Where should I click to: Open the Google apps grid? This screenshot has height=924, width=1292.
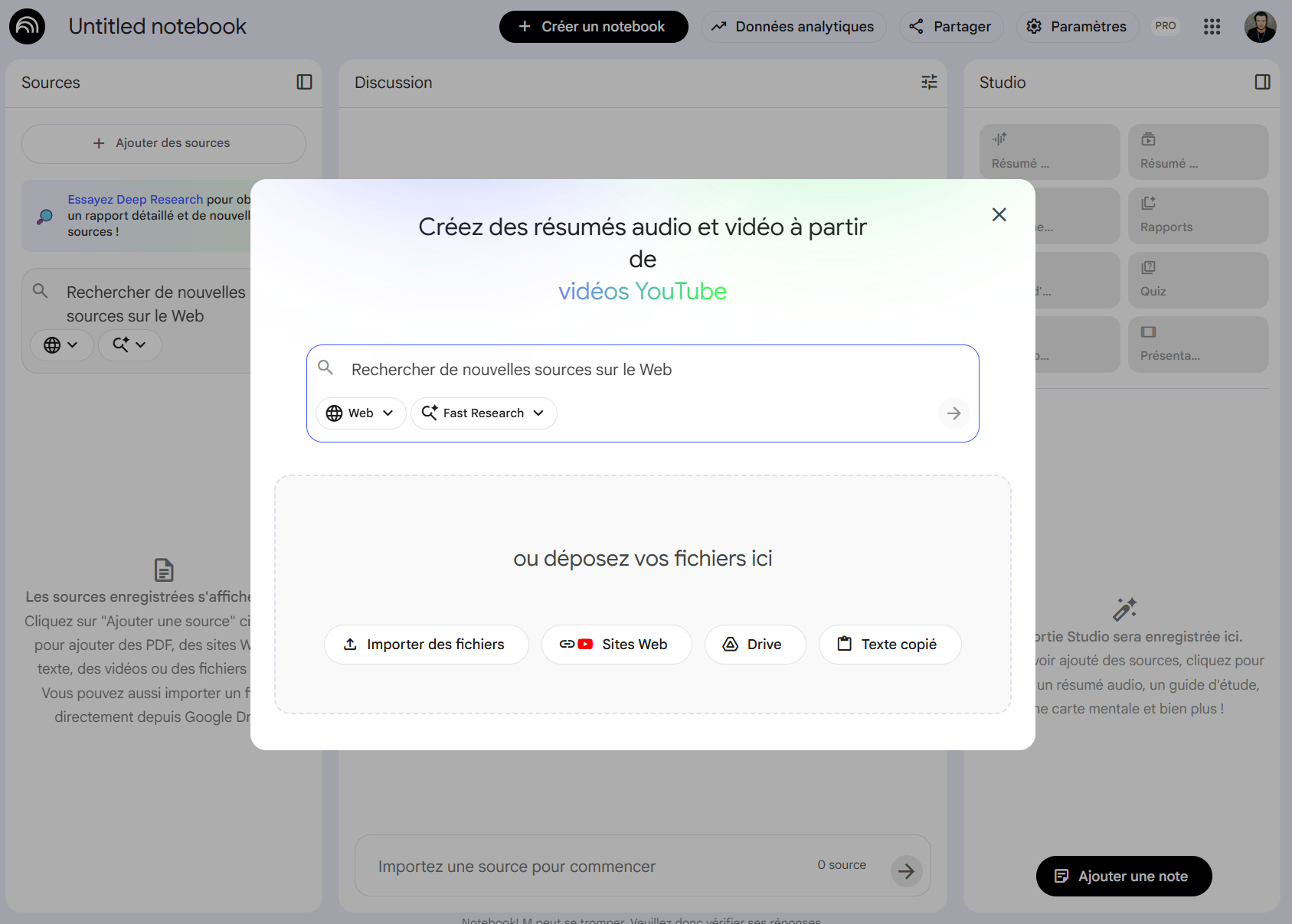coord(1212,26)
